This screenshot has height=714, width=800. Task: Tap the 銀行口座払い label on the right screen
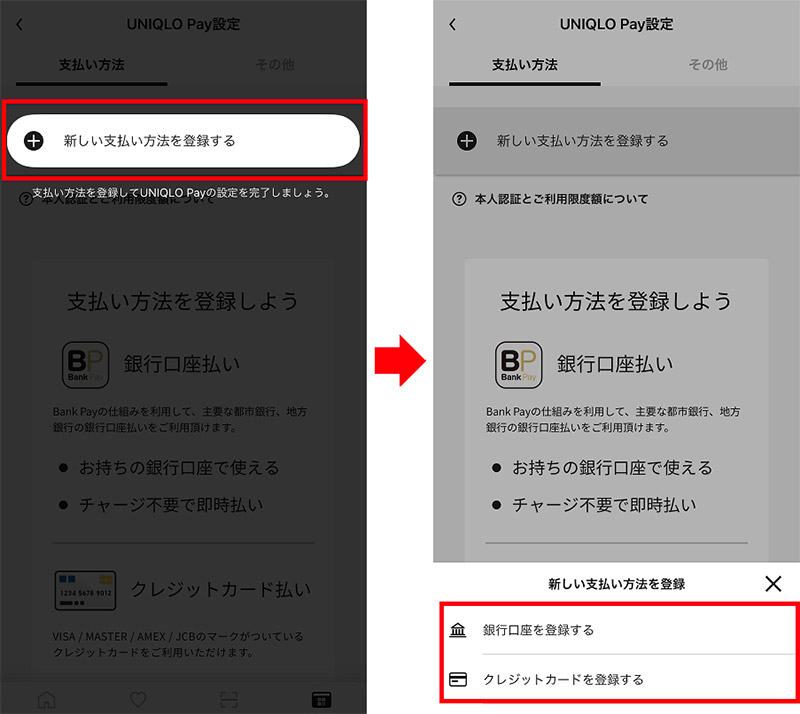point(615,364)
